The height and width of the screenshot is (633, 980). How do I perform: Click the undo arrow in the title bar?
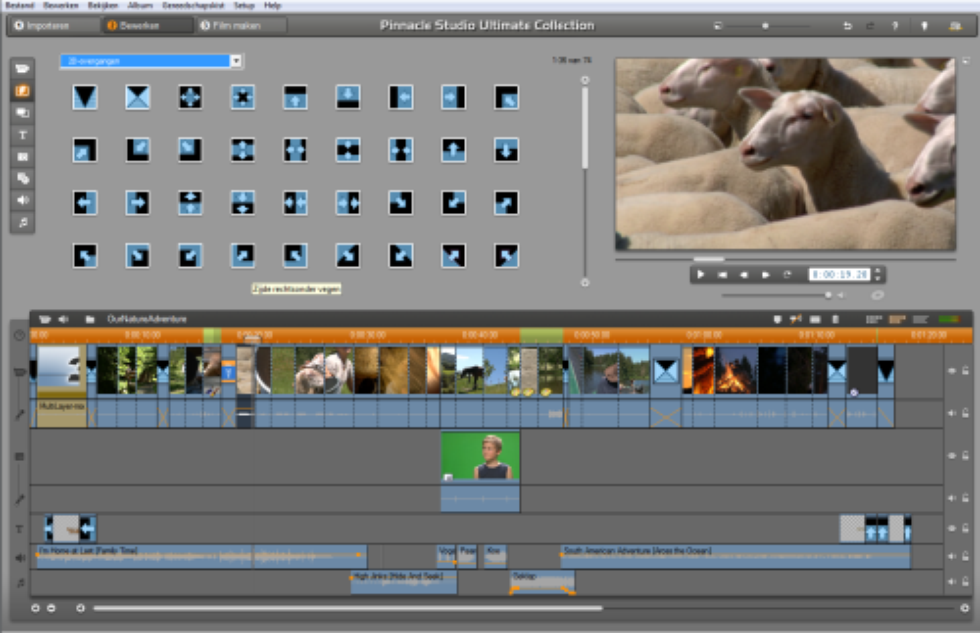[848, 26]
